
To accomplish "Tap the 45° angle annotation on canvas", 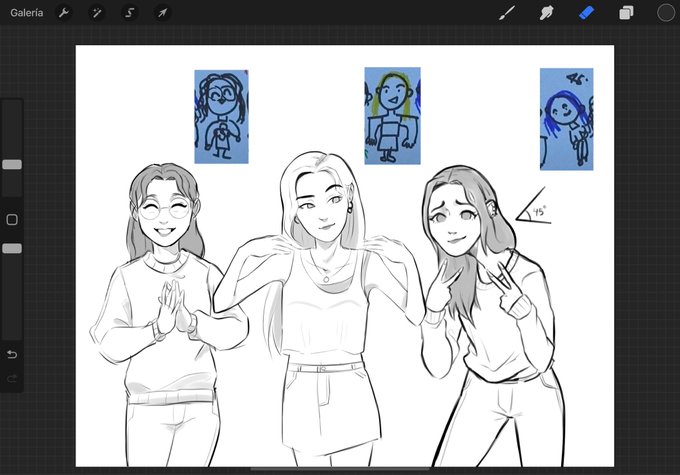I will [x=534, y=207].
